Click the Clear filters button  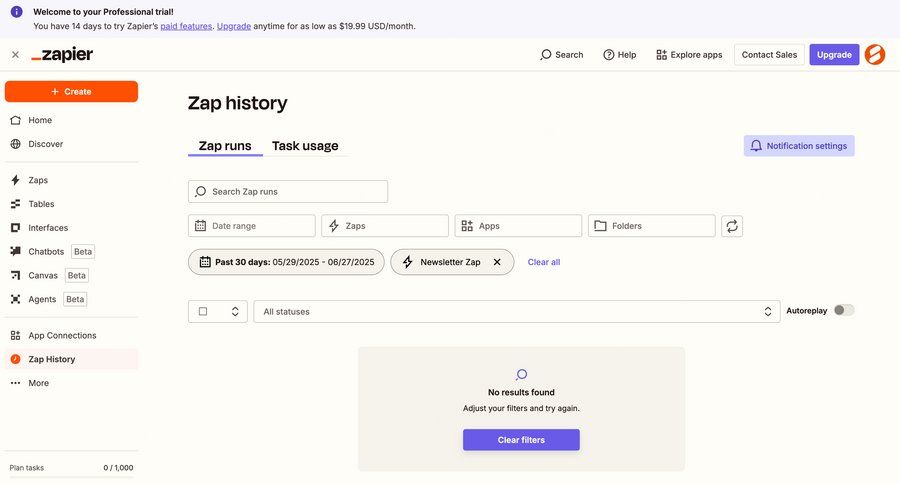point(521,440)
